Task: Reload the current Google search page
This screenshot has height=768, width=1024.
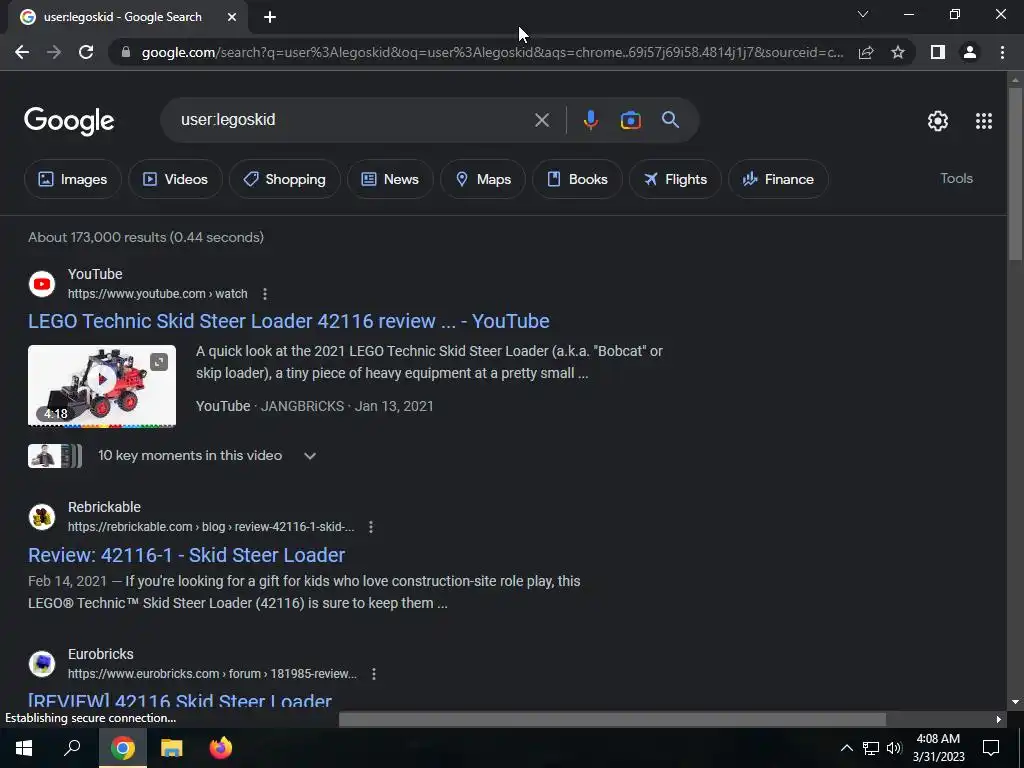Action: (x=86, y=52)
